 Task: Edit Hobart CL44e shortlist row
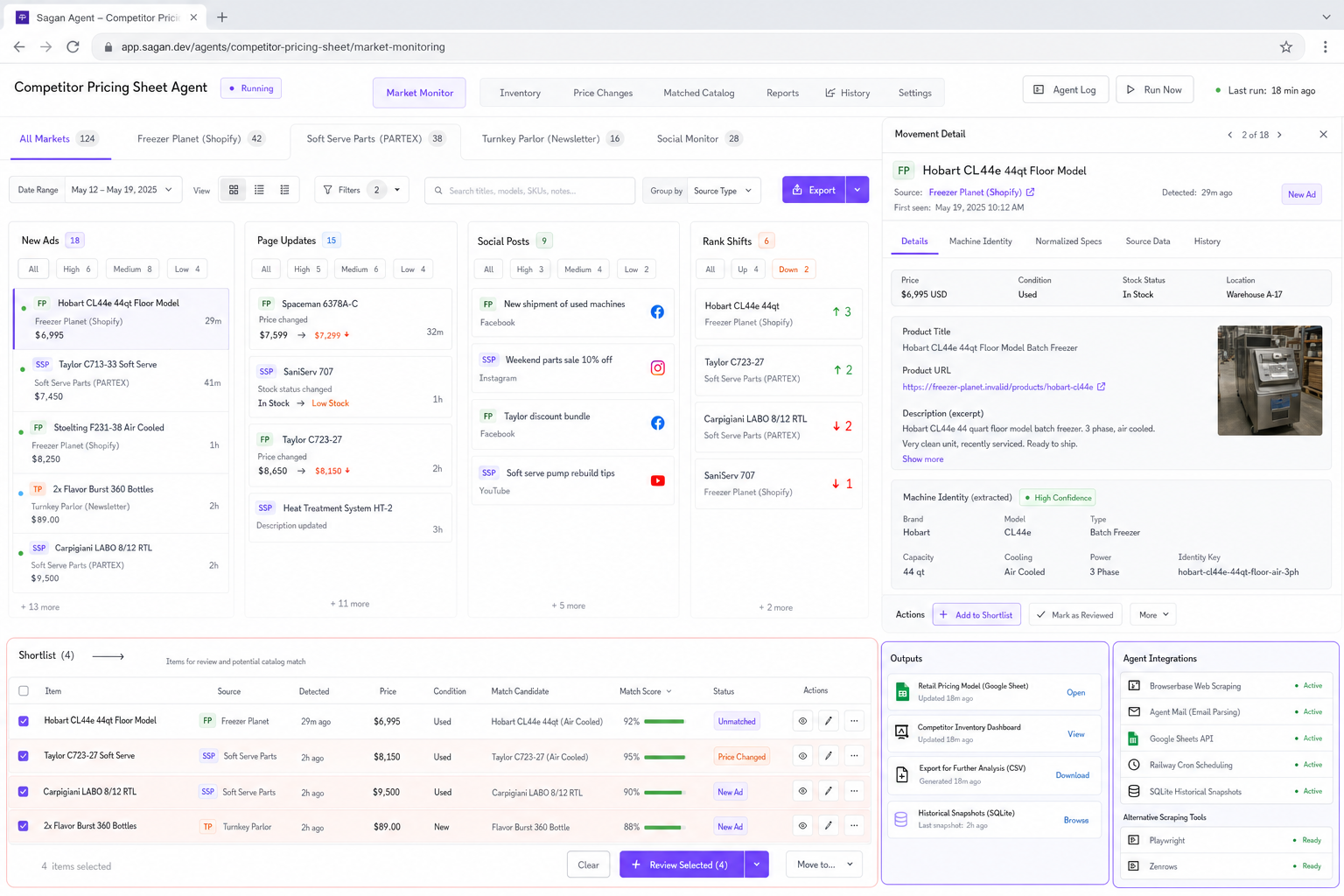tap(828, 721)
